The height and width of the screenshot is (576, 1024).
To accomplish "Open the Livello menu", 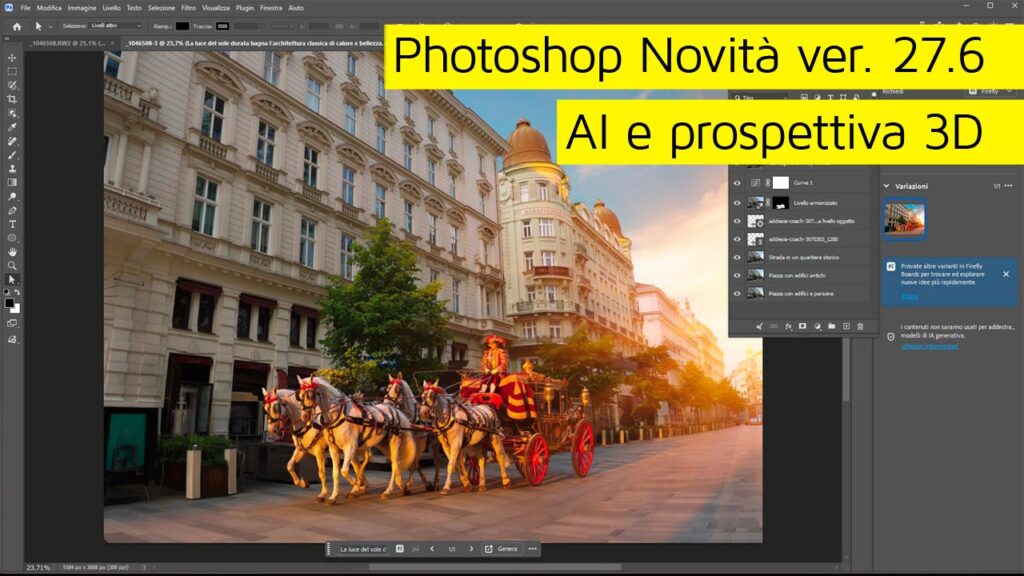I will (111, 8).
